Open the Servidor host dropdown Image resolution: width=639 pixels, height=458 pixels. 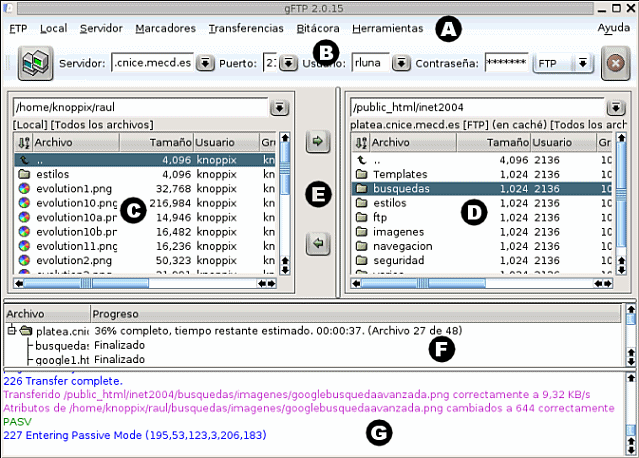tap(204, 64)
